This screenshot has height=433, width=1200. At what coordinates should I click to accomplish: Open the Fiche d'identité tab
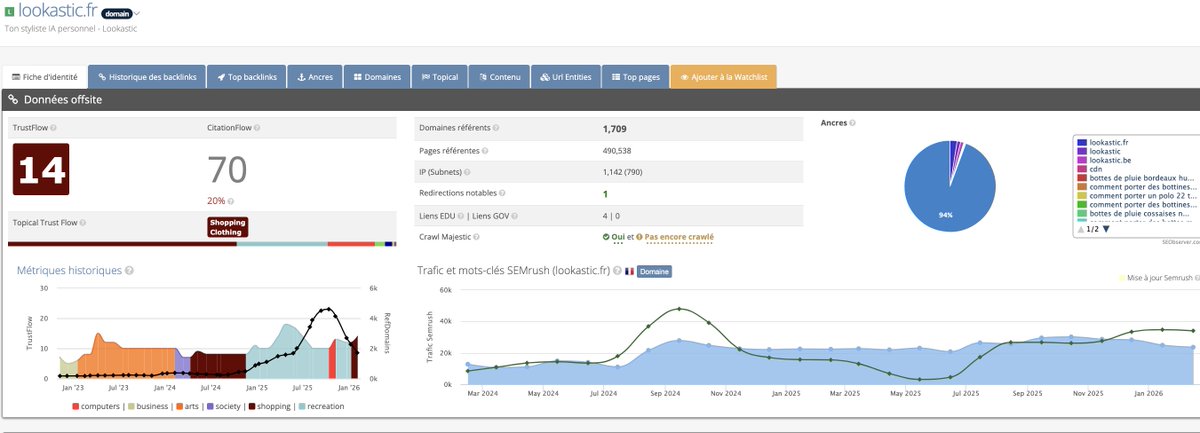(x=44, y=76)
